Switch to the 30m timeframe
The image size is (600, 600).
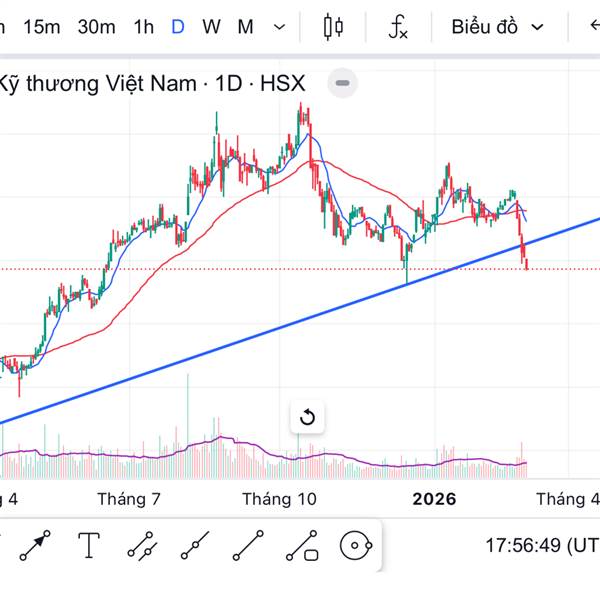[96, 27]
